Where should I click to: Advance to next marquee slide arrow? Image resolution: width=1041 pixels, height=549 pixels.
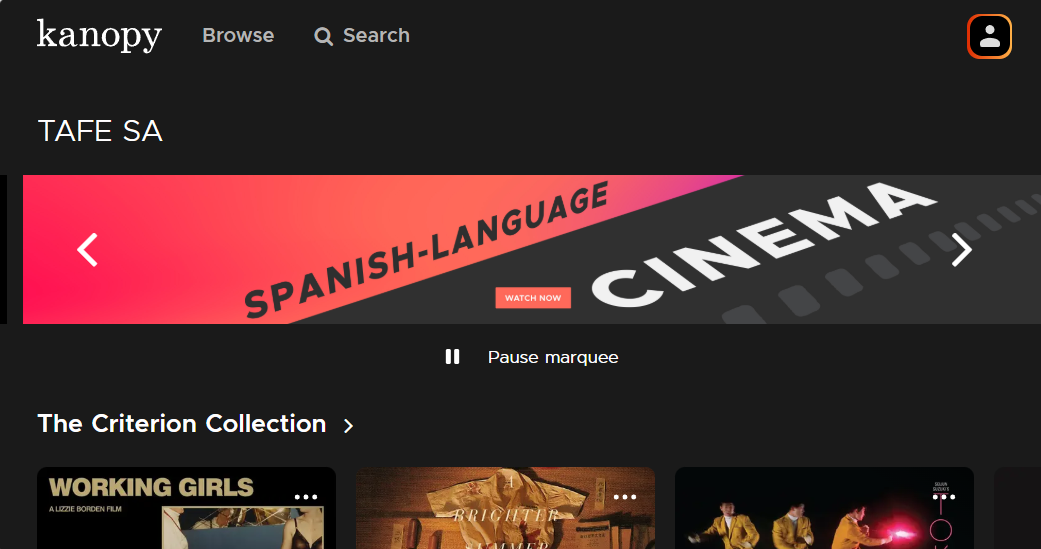(961, 250)
